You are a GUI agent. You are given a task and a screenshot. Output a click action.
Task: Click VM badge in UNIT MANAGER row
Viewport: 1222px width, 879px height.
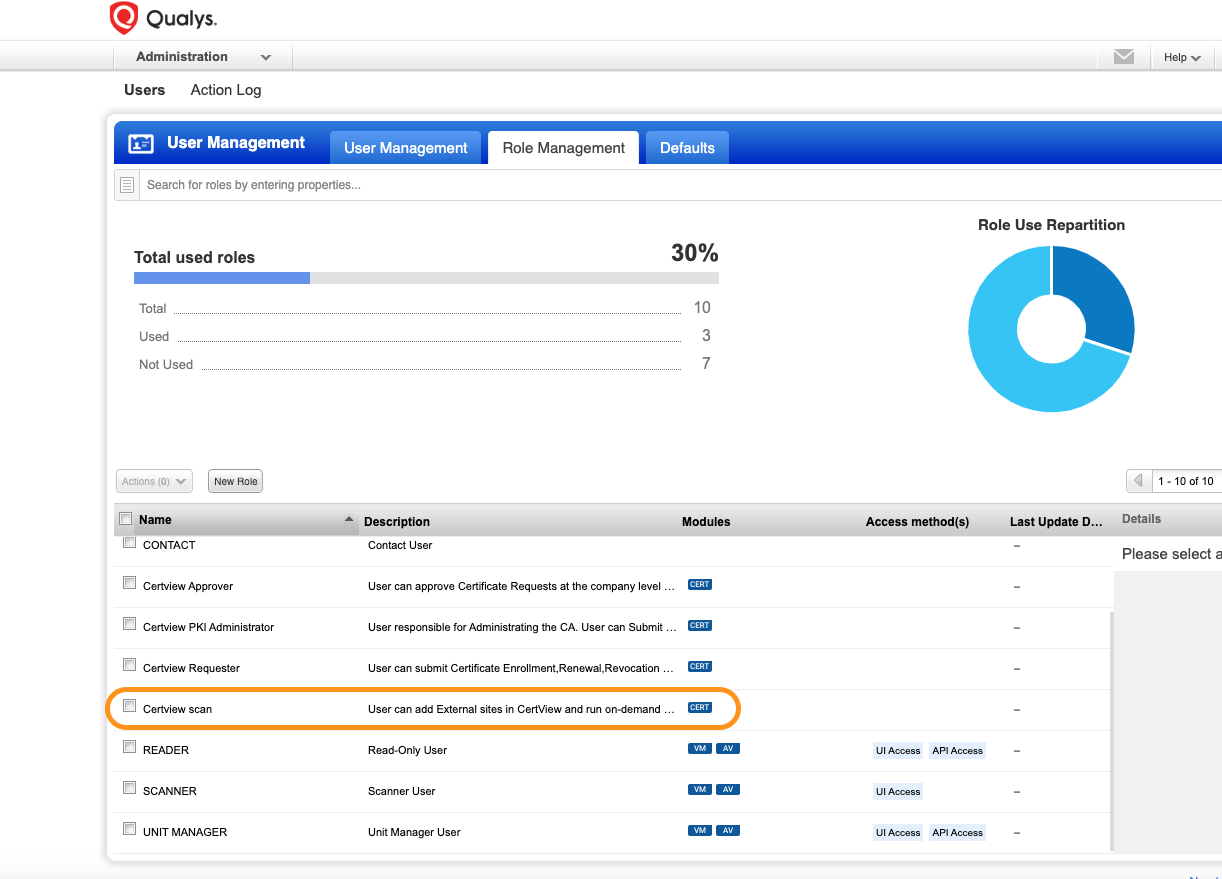pyautogui.click(x=700, y=831)
